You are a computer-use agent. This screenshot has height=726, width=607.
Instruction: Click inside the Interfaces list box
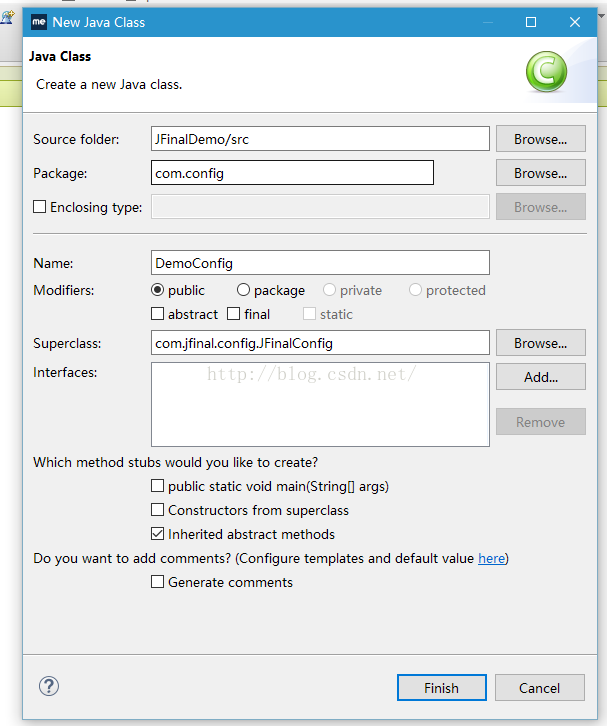point(320,405)
